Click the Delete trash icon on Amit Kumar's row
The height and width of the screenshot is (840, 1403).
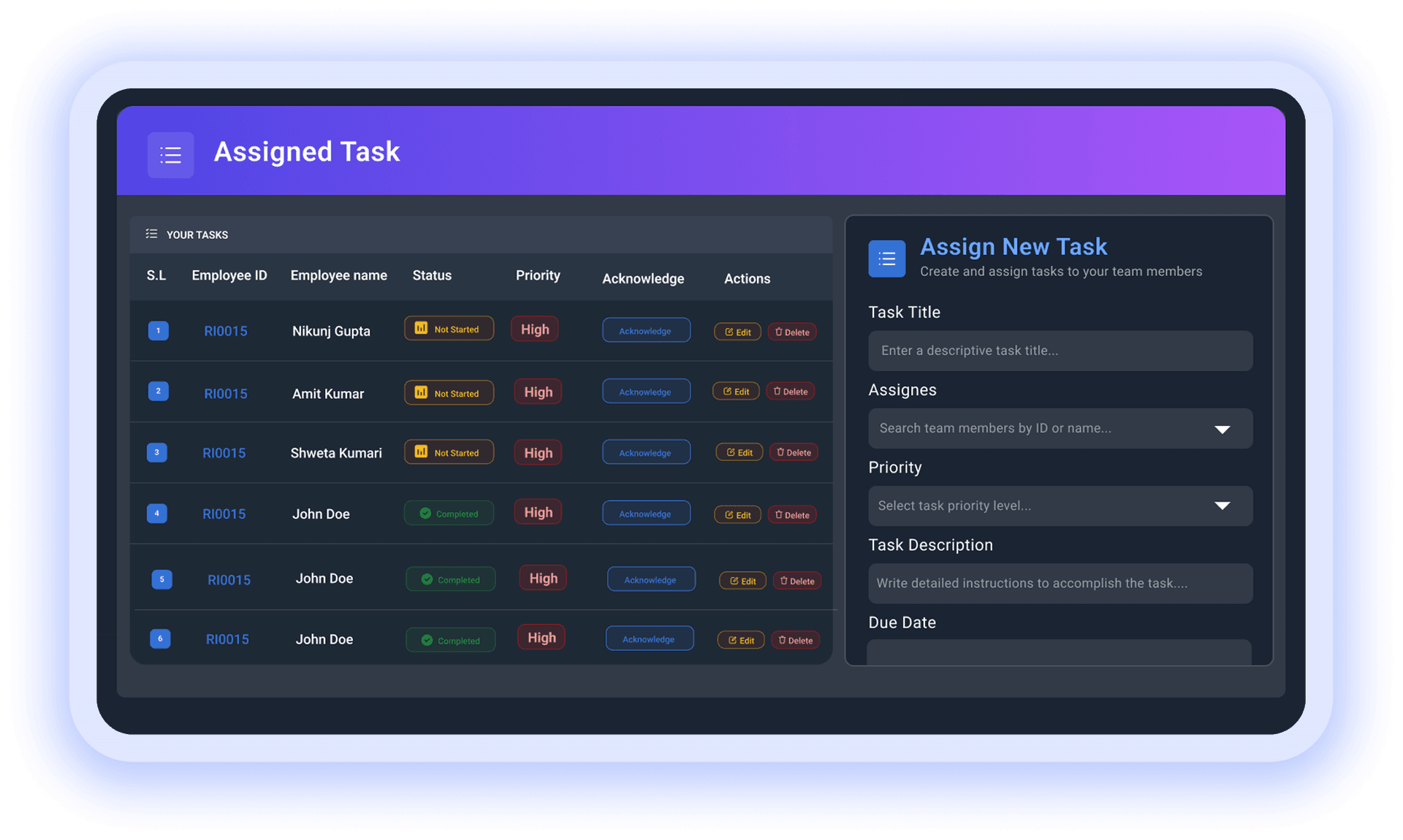778,391
